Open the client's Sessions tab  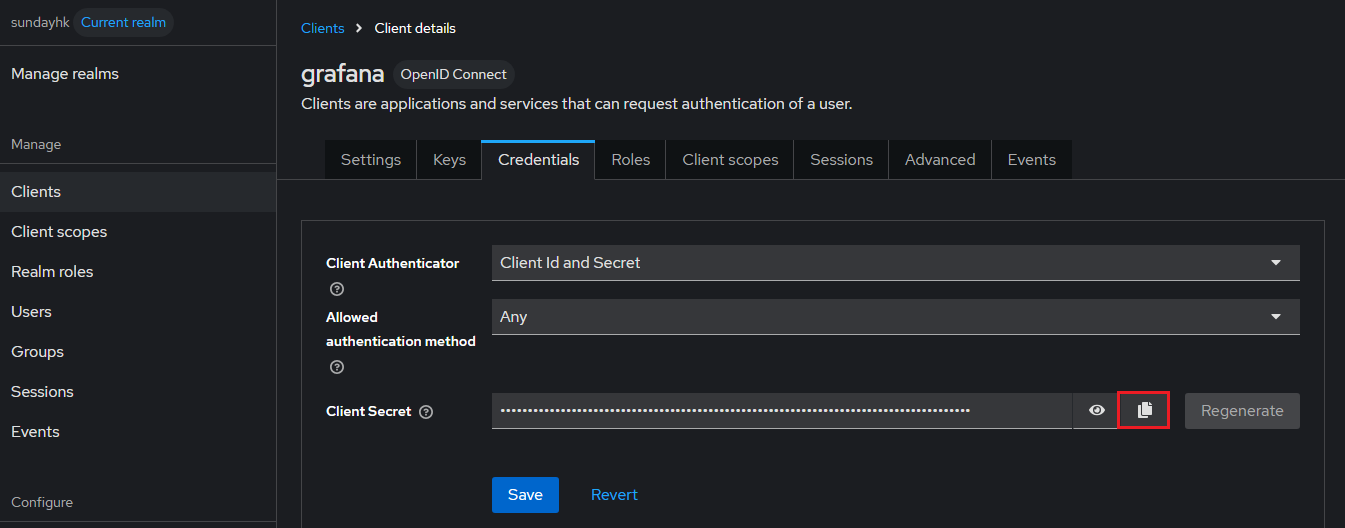(x=841, y=160)
